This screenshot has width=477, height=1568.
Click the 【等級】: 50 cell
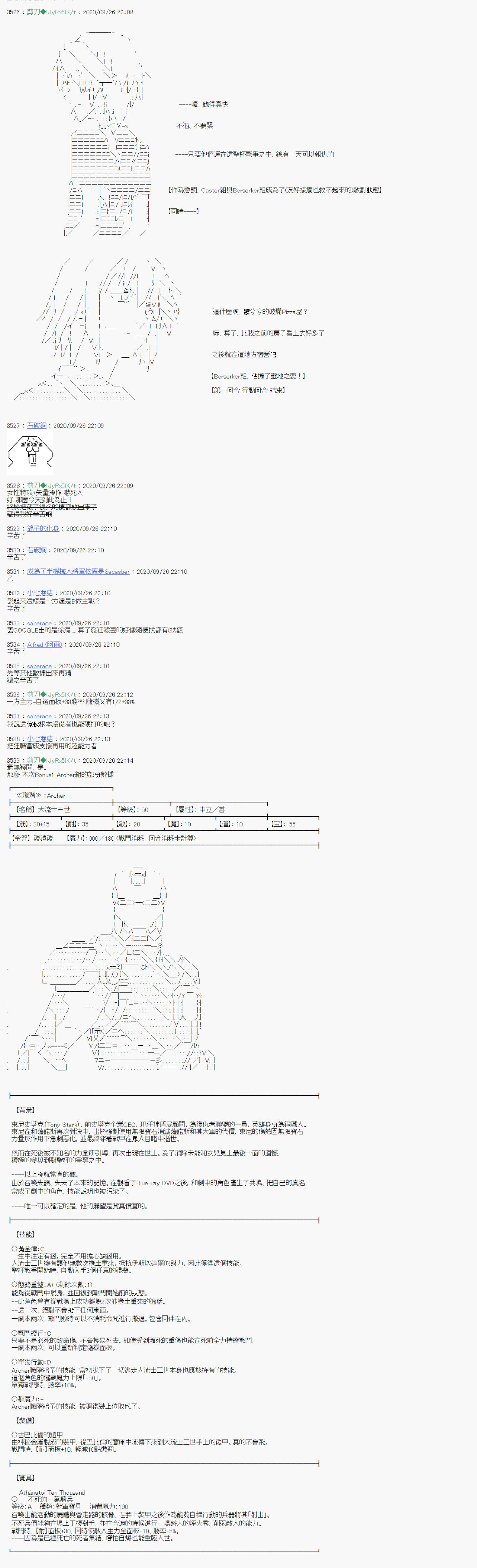tap(132, 810)
